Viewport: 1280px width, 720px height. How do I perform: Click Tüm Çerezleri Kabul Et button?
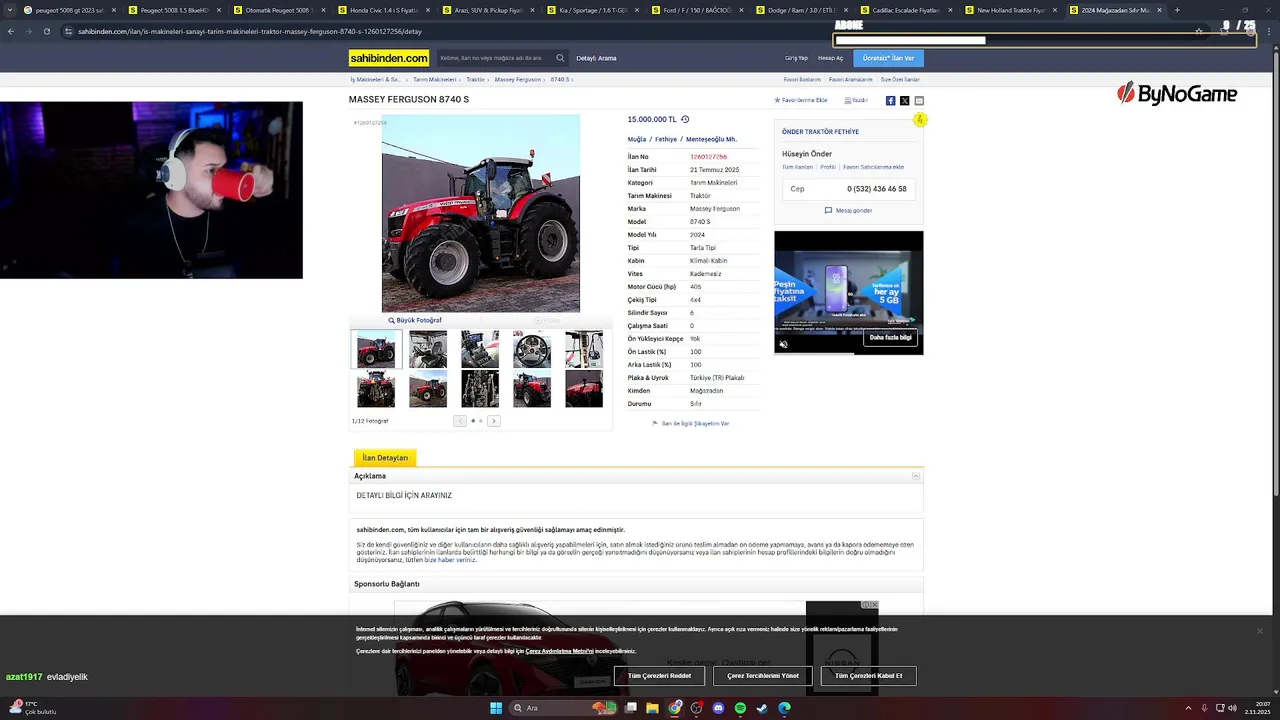pyautogui.click(x=868, y=676)
